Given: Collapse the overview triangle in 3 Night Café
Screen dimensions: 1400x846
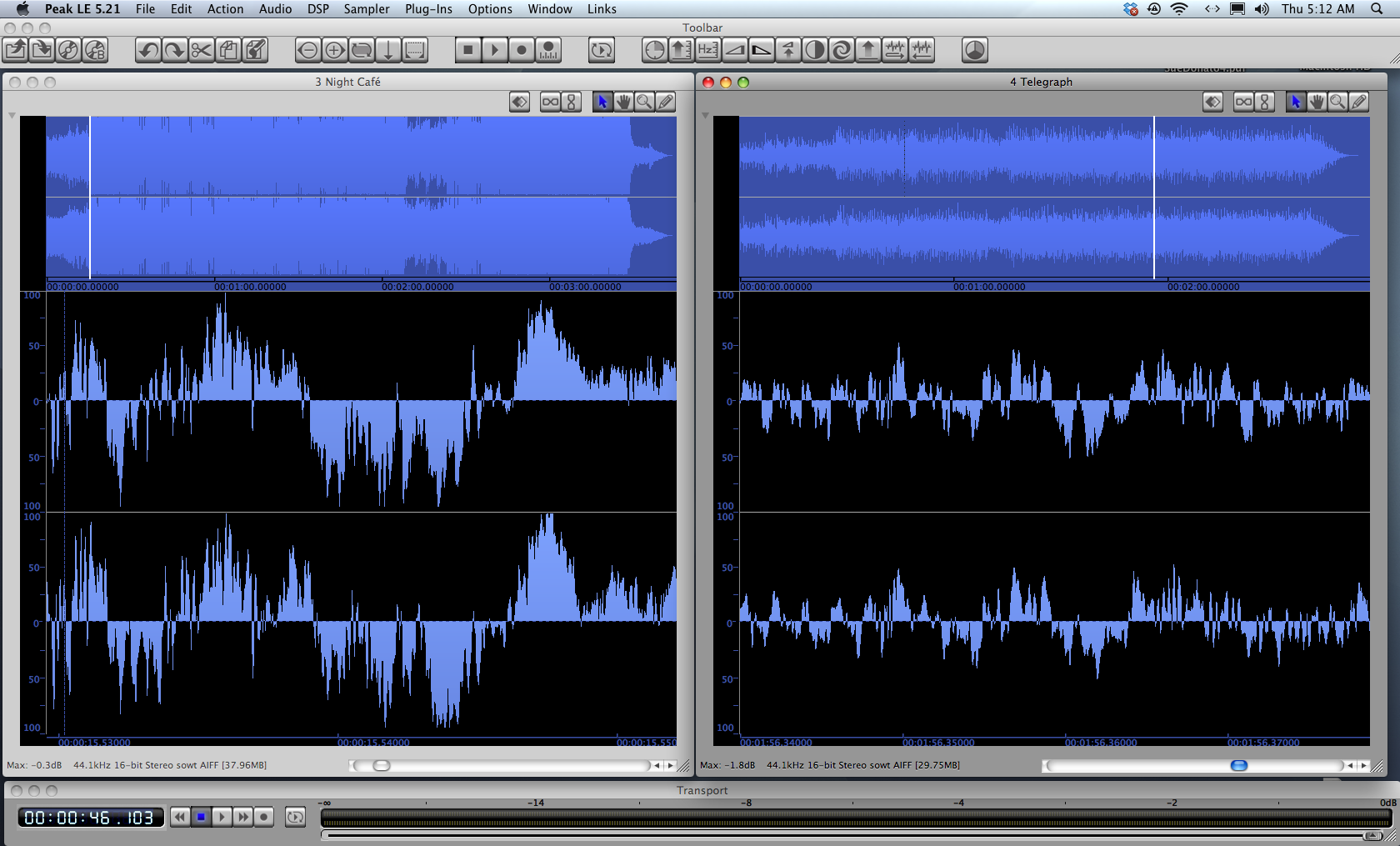Looking at the screenshot, I should pyautogui.click(x=12, y=116).
